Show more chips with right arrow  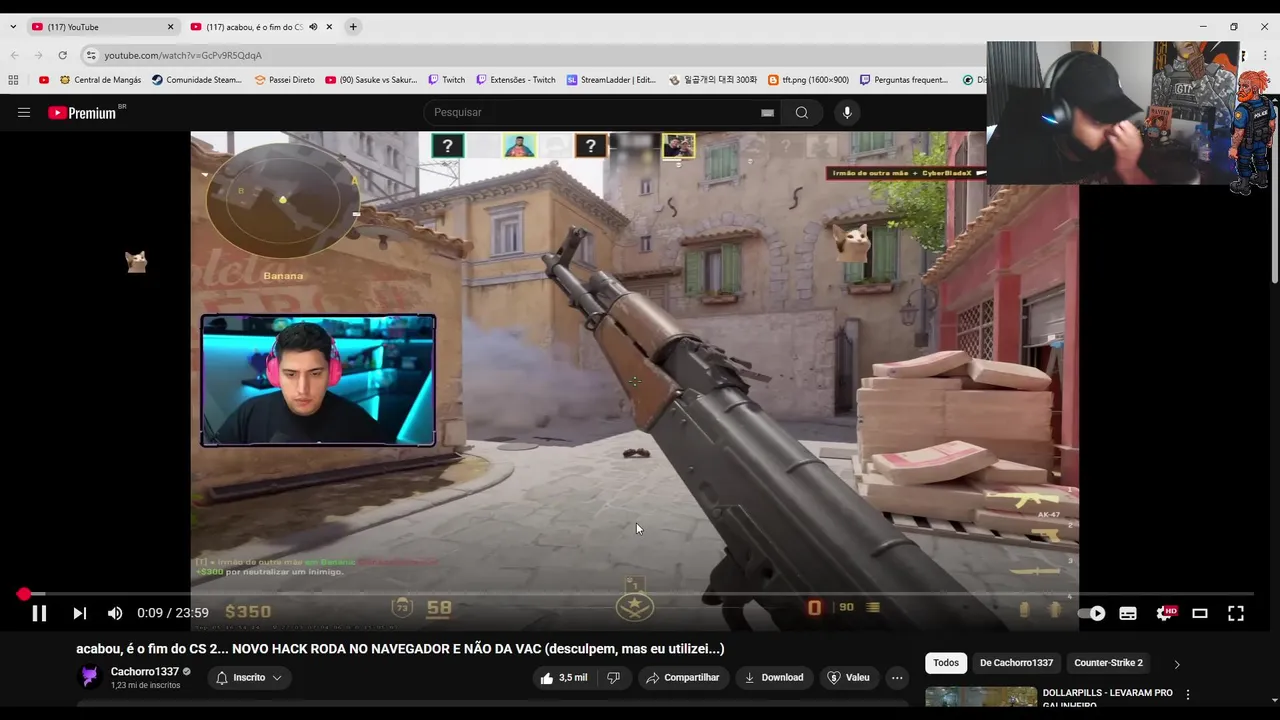1177,663
